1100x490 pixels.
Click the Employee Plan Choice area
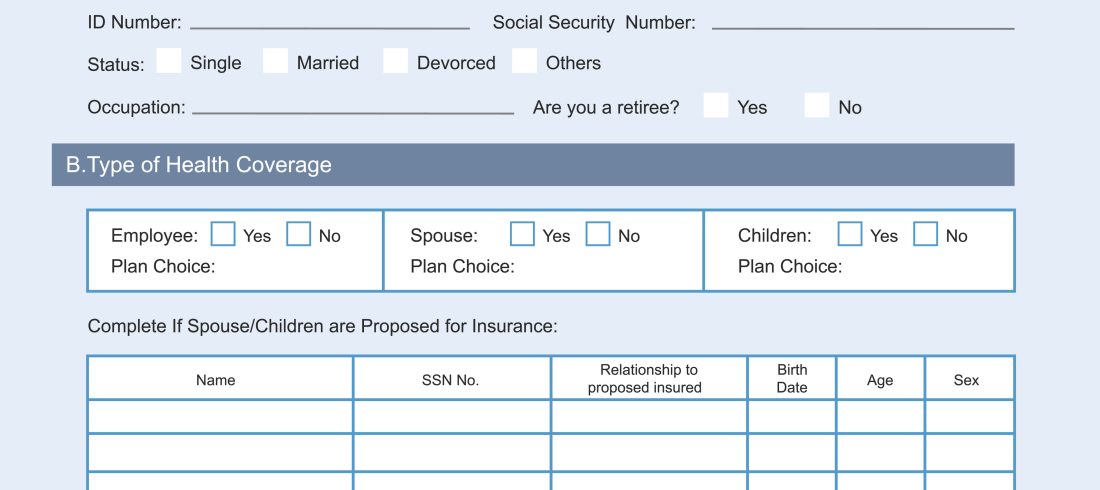tap(290, 267)
